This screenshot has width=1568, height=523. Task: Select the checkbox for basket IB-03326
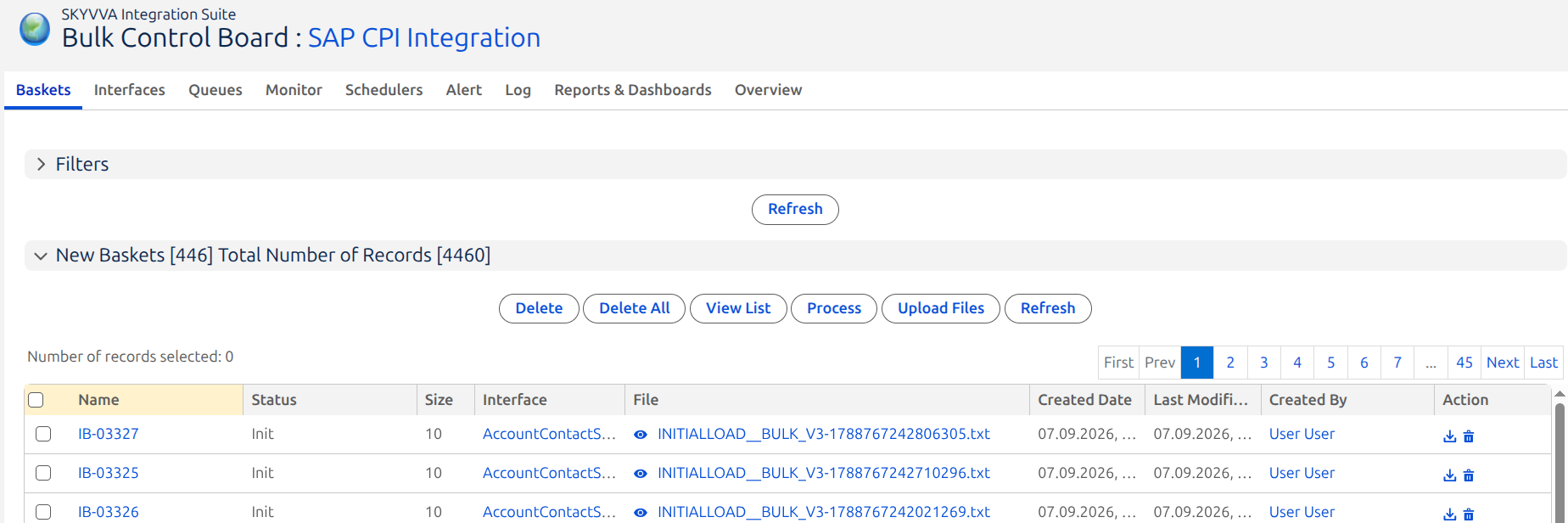(x=43, y=512)
